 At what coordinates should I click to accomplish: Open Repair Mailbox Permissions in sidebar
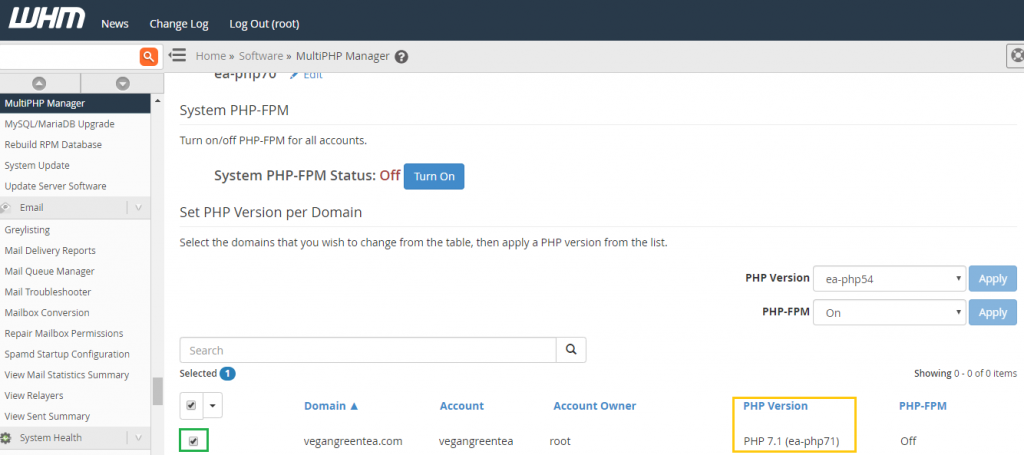[x=63, y=334]
